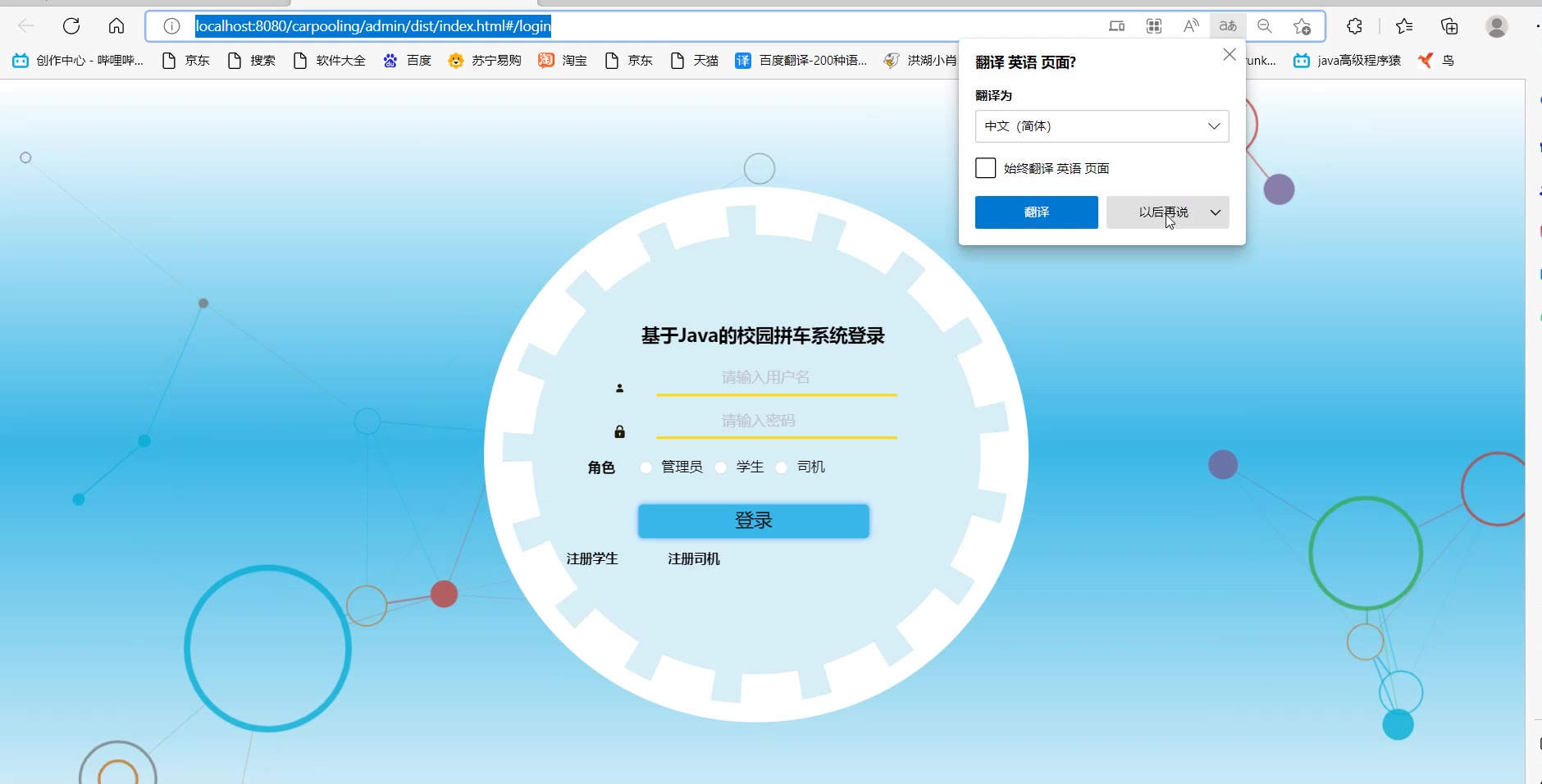Screen dimensions: 1542x784
Task: Open the 软件大全 bookmark
Action: (x=330, y=61)
